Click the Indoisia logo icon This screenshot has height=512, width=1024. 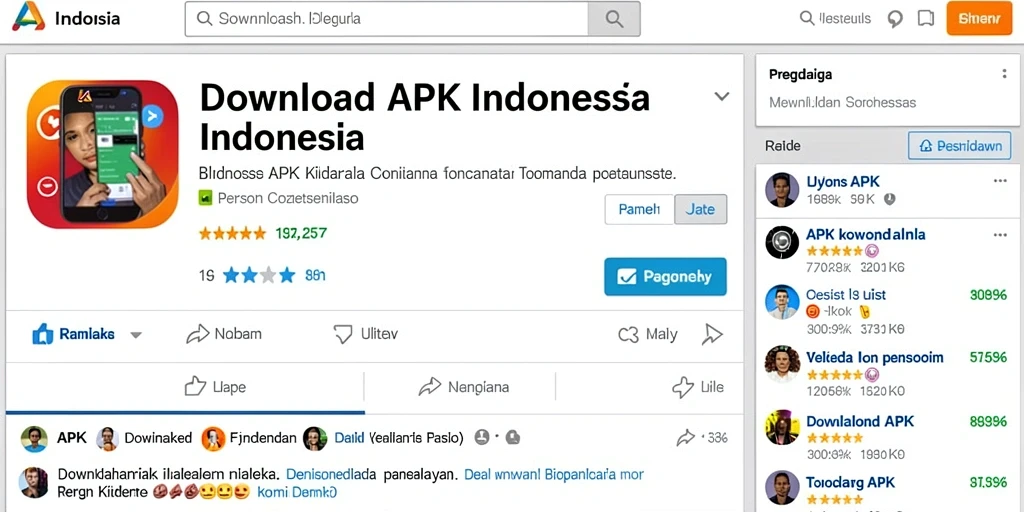[x=28, y=17]
